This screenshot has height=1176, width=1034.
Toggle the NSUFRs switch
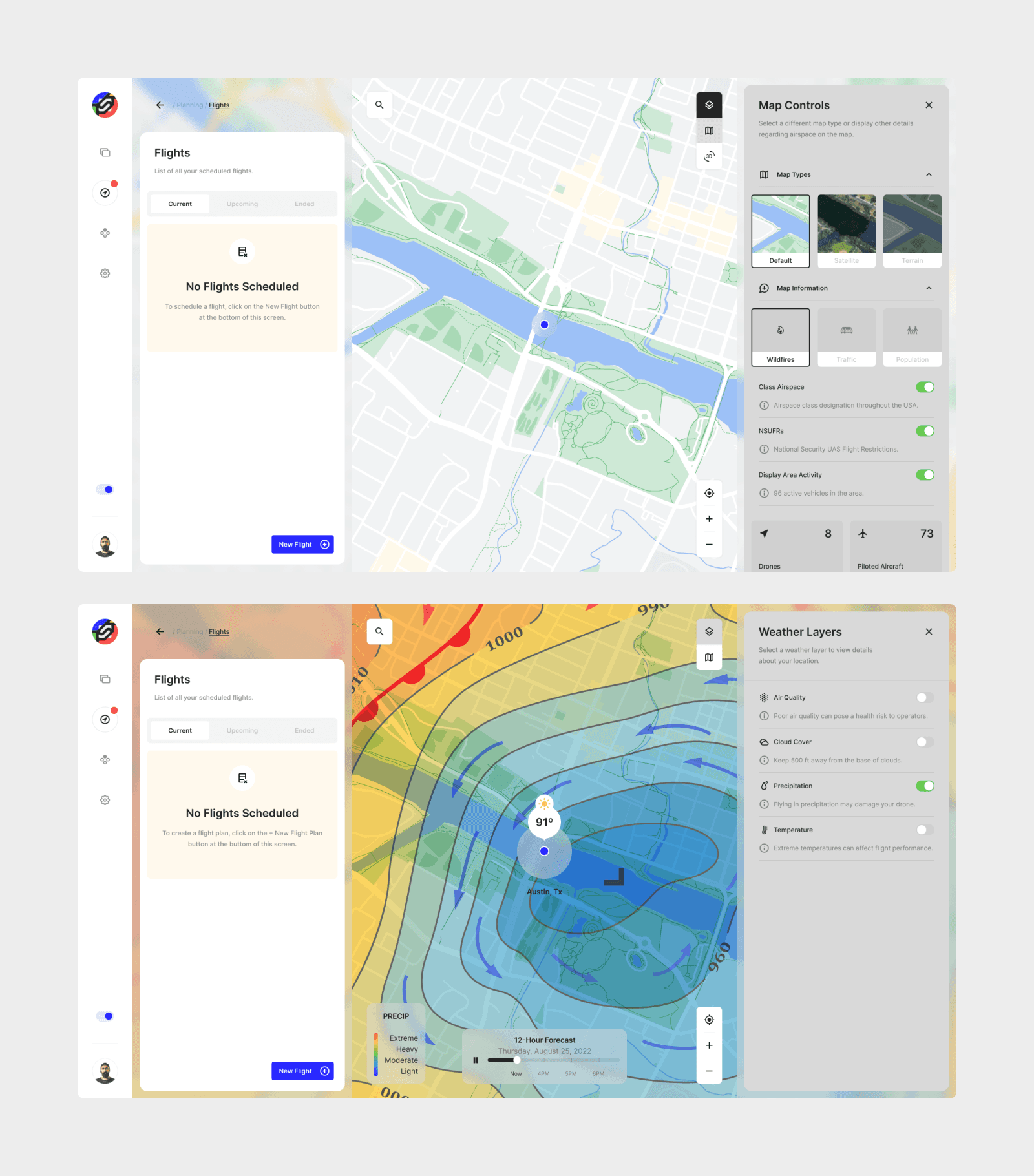pos(925,431)
